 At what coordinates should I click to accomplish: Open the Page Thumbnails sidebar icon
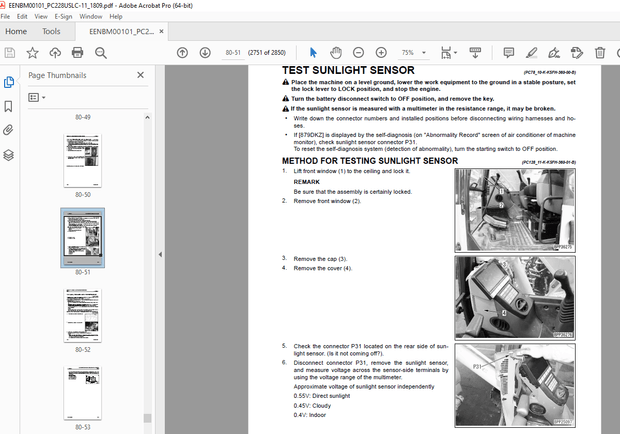[9, 82]
